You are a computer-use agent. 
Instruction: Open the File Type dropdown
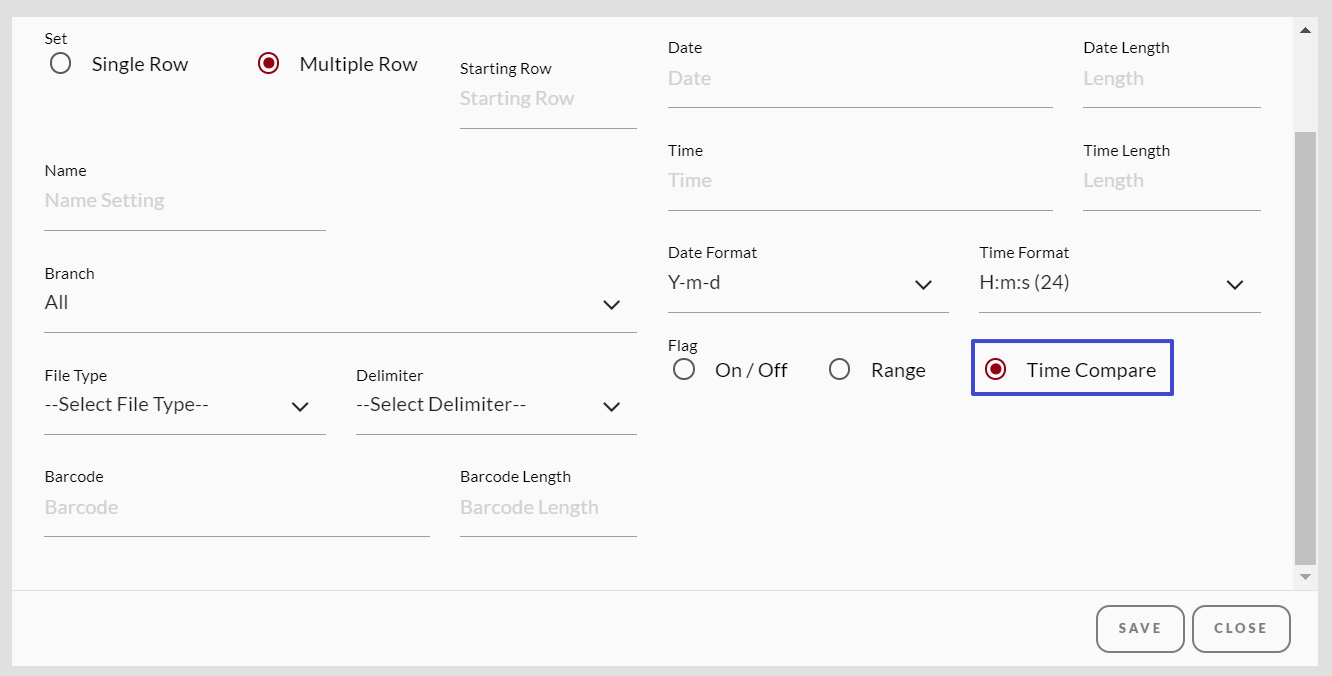(x=185, y=405)
